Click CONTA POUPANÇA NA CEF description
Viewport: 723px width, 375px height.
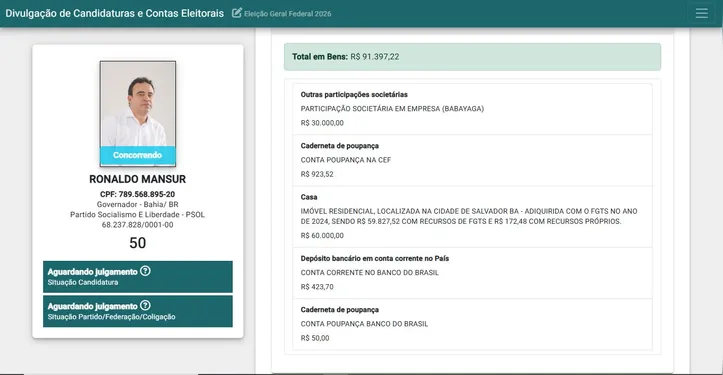[x=346, y=160]
